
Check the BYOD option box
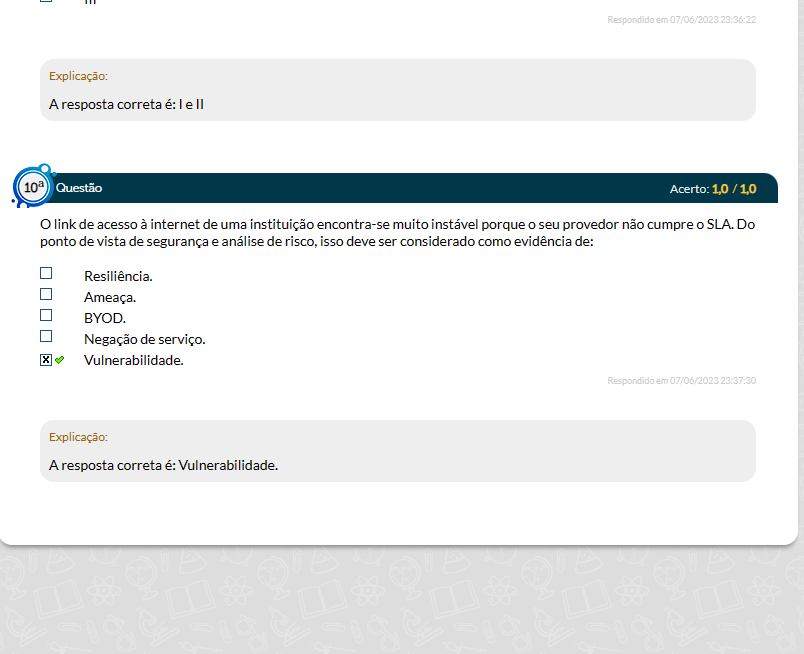pos(46,315)
